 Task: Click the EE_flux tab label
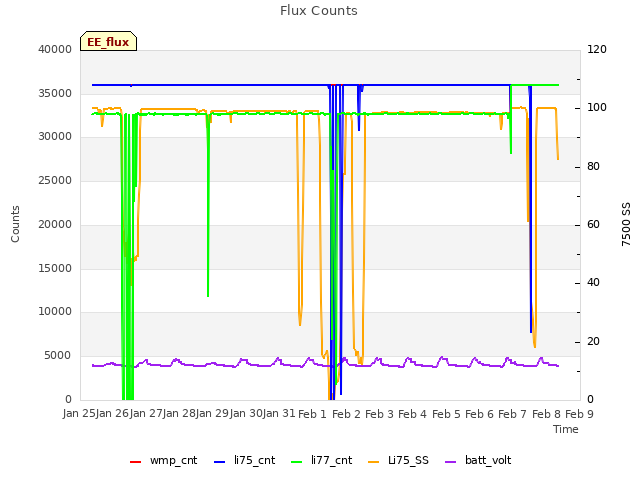point(108,42)
